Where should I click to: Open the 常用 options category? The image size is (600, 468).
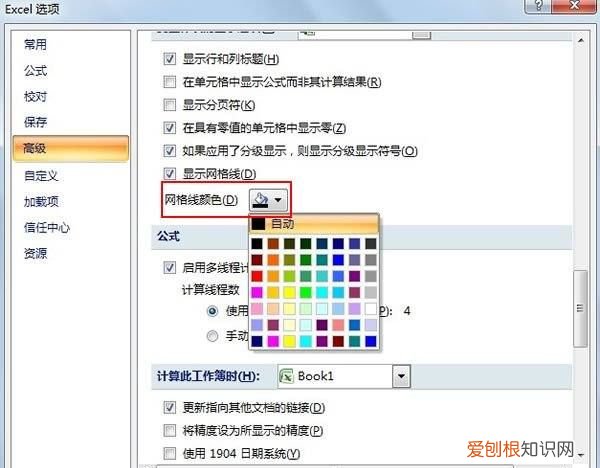click(x=35, y=45)
